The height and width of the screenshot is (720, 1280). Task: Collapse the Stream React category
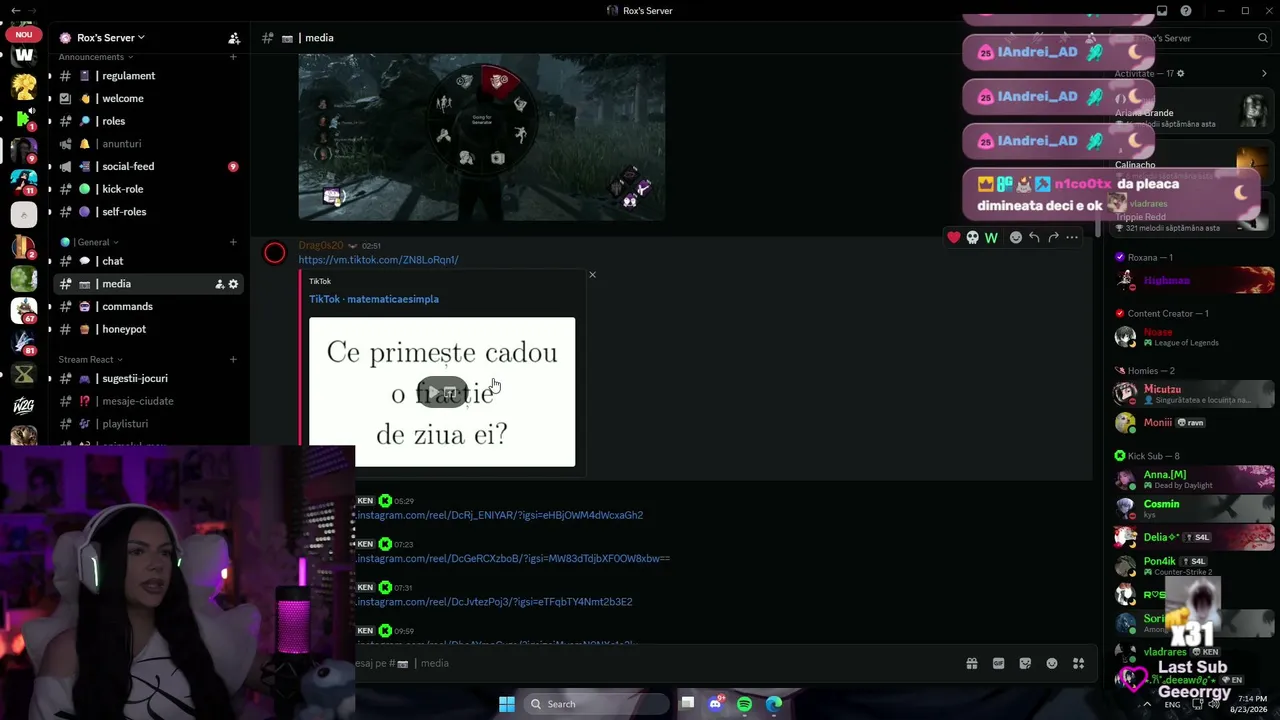(x=90, y=360)
